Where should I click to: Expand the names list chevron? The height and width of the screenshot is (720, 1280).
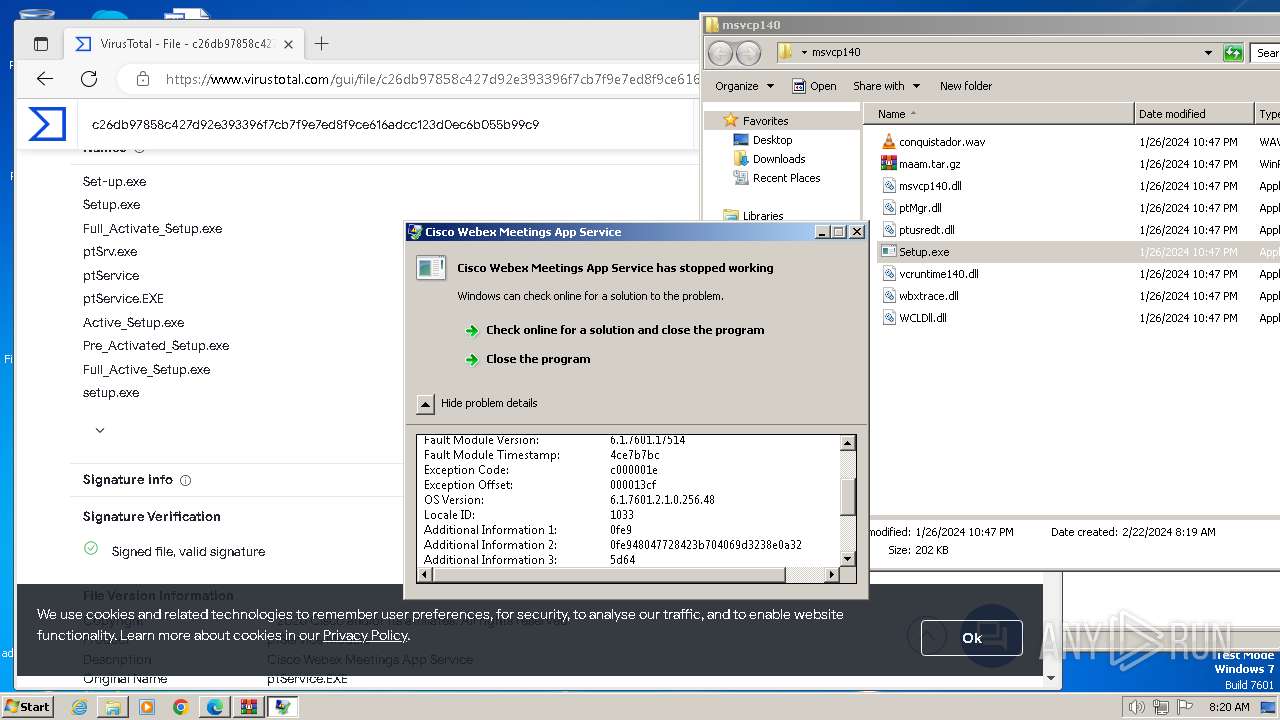(99, 430)
